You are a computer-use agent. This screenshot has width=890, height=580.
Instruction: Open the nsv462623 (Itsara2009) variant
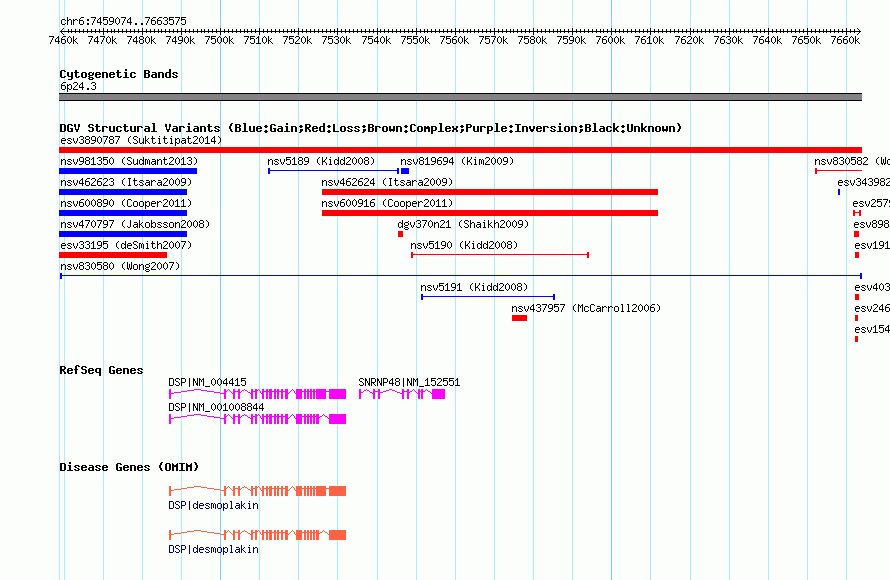point(126,182)
